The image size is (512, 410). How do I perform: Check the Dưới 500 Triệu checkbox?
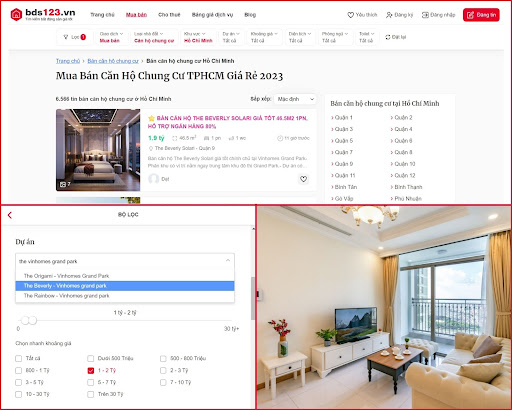pyautogui.click(x=91, y=358)
